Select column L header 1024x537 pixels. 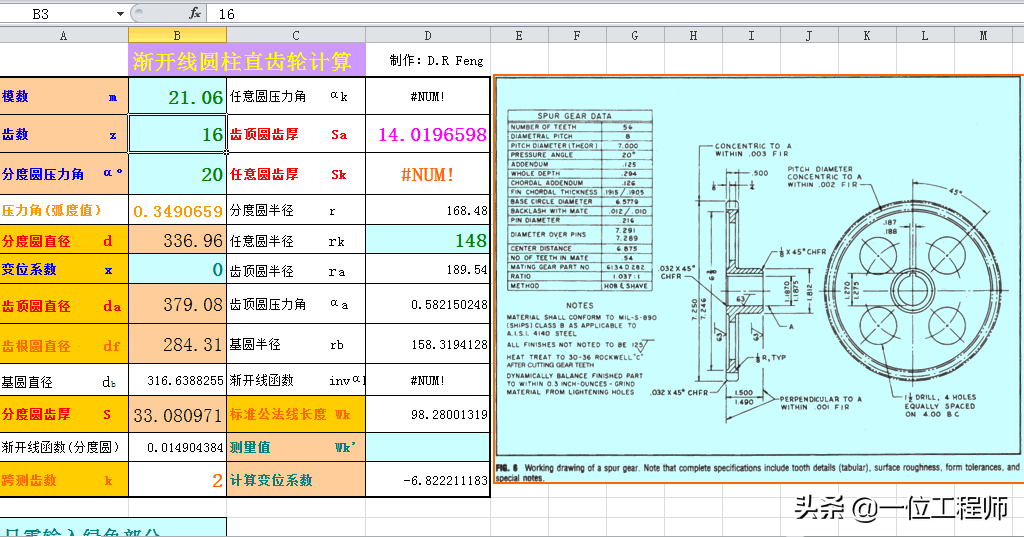click(925, 35)
